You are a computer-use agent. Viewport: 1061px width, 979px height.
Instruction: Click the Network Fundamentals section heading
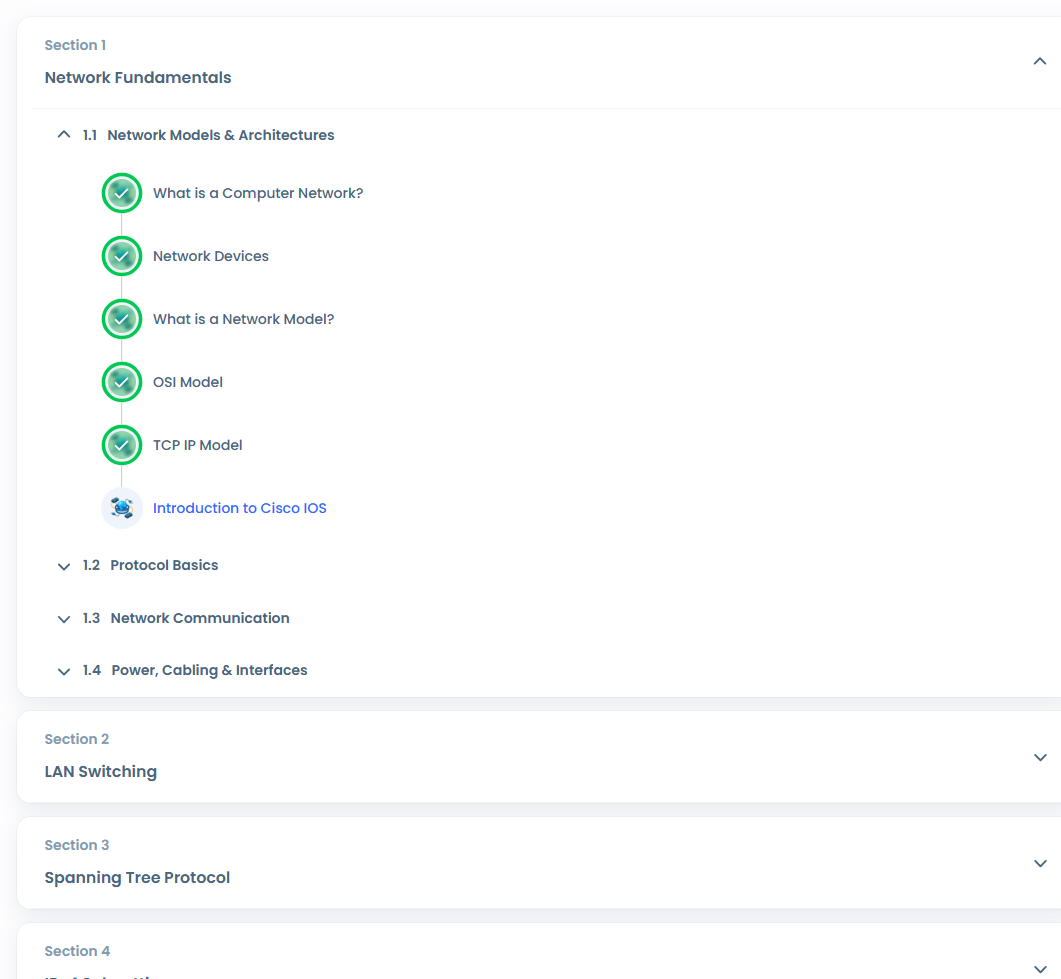coord(138,78)
